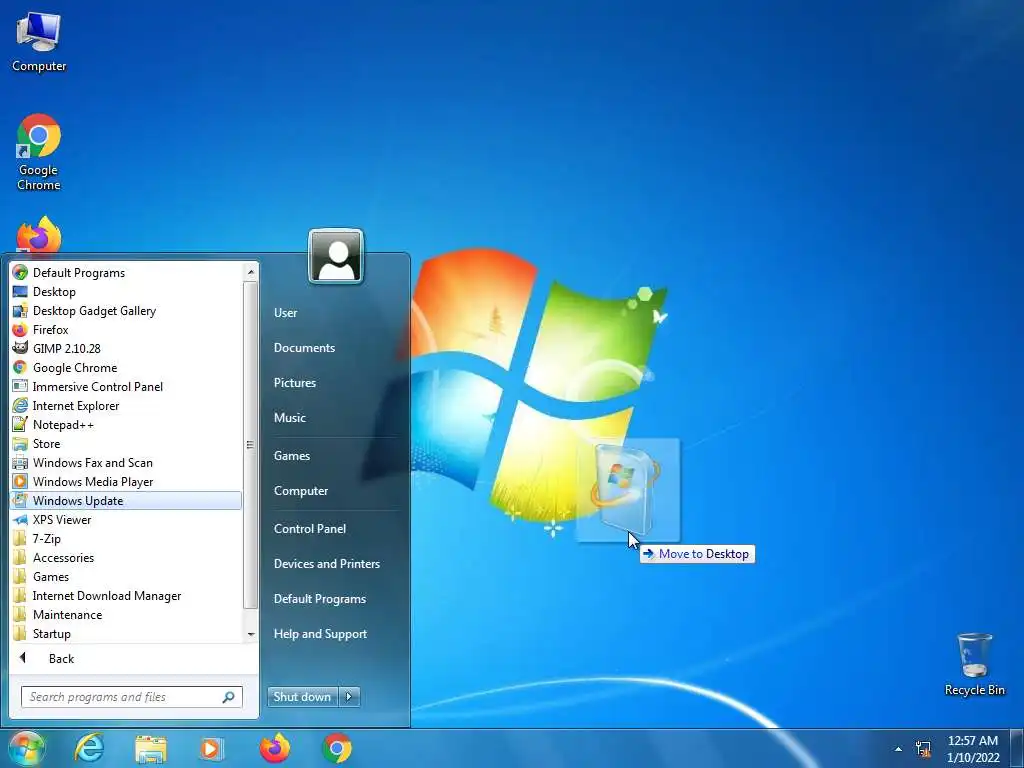The height and width of the screenshot is (768, 1024).
Task: Open Control Panel from Start menu
Action: point(310,528)
